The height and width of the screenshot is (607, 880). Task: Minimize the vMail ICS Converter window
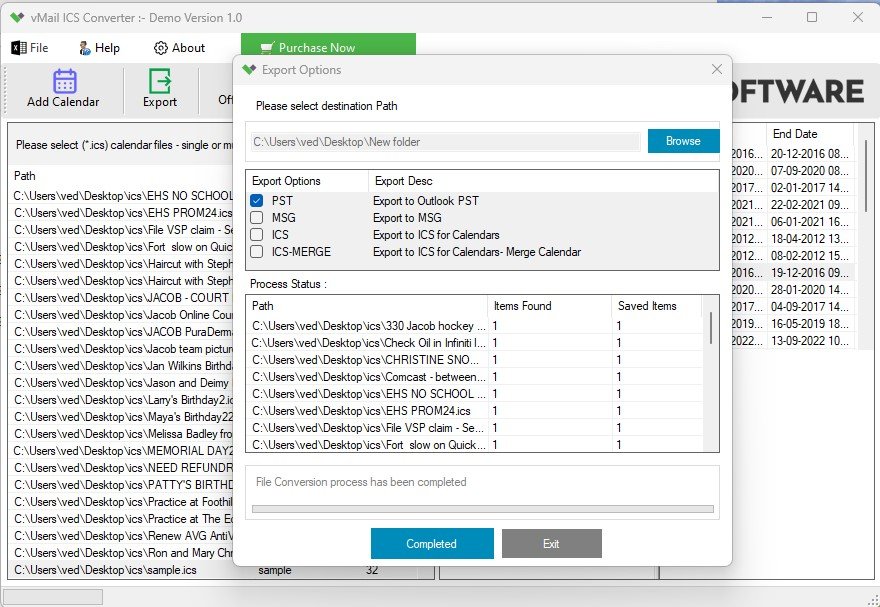tap(767, 17)
